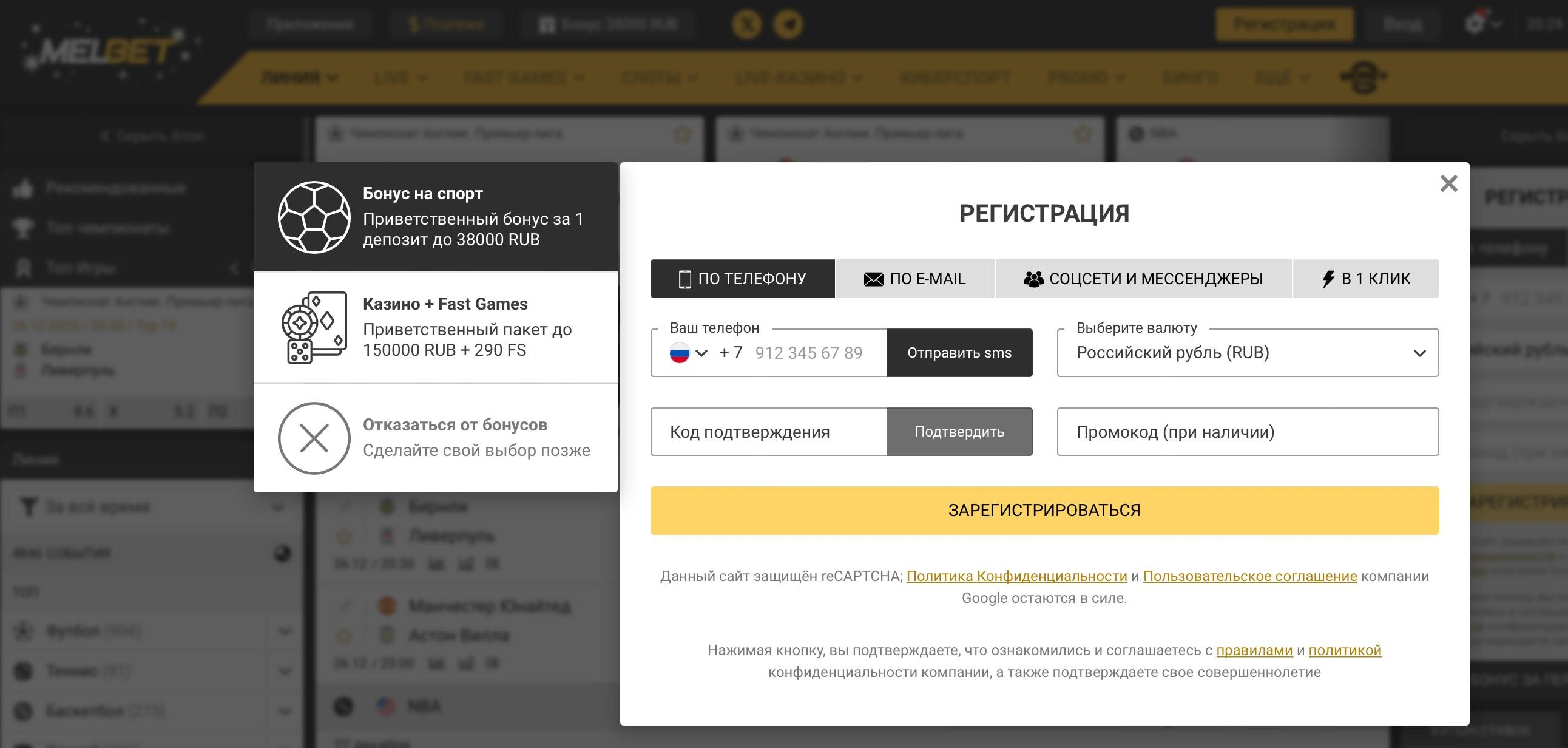Open the За всё время filter dropdown
1568x748 pixels.
(152, 507)
